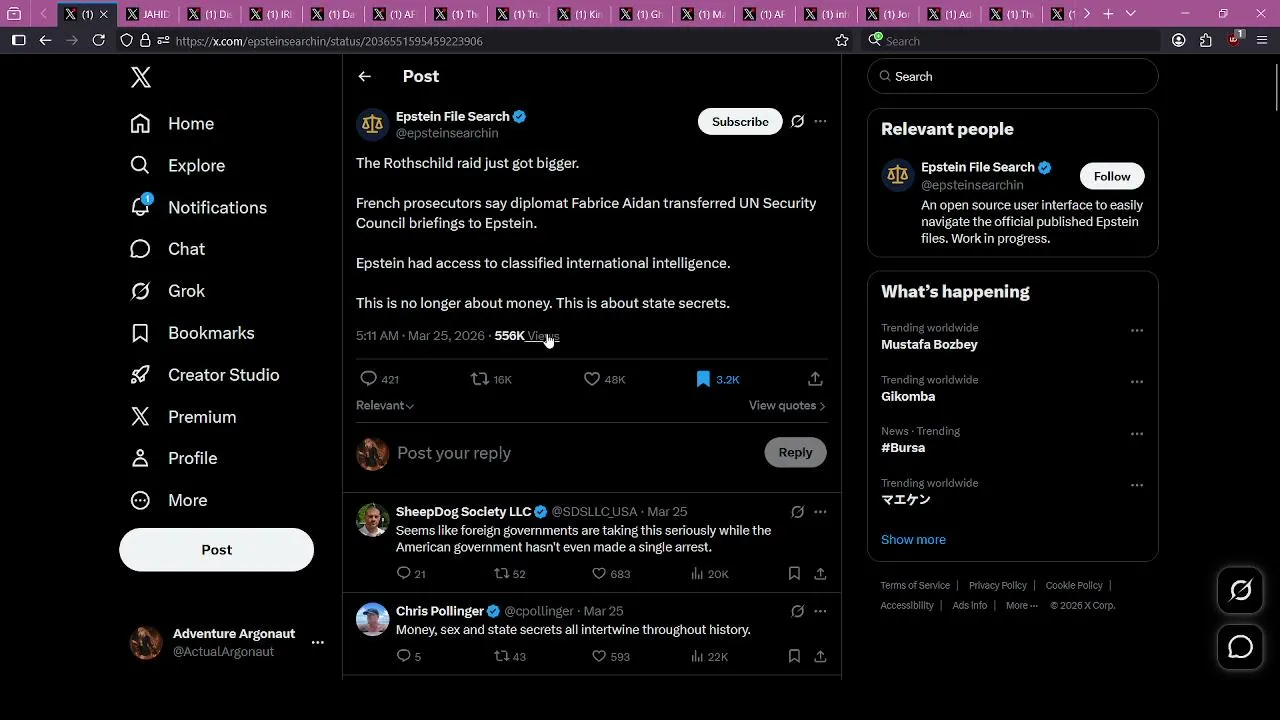Image resolution: width=1280 pixels, height=720 pixels.
Task: Share the main post
Action: [x=815, y=379]
